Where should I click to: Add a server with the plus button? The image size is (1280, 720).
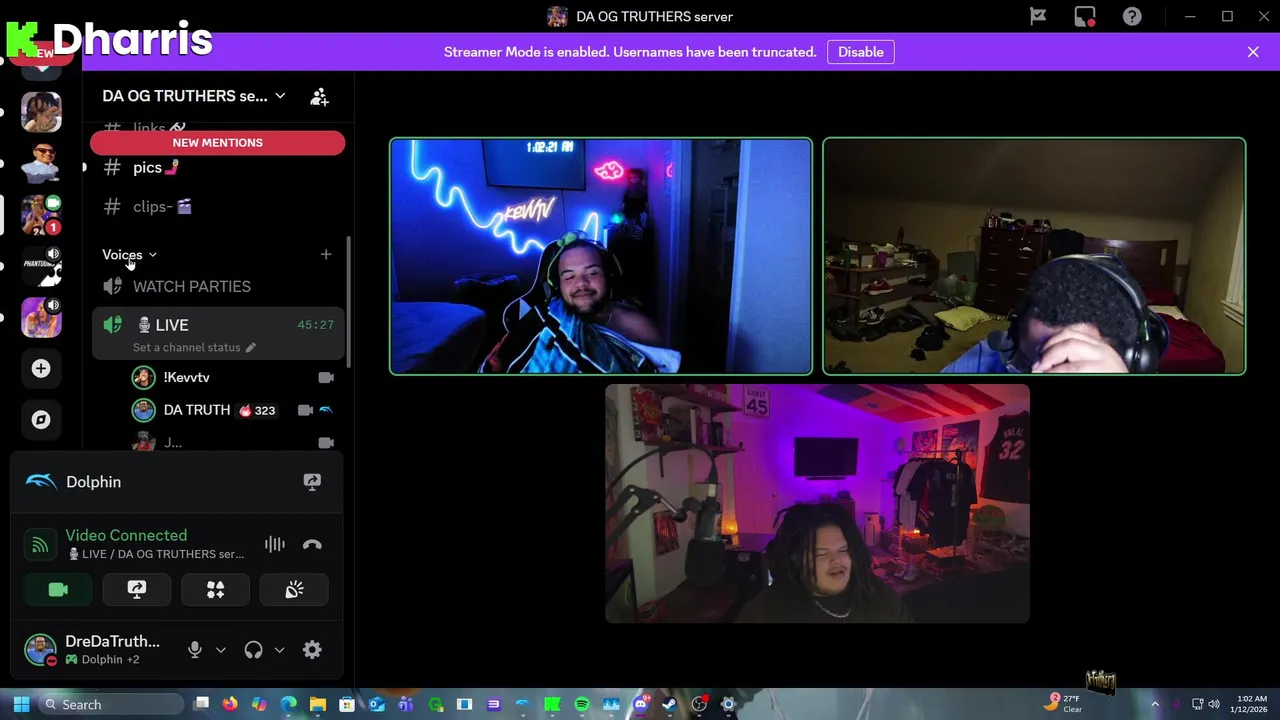click(41, 369)
